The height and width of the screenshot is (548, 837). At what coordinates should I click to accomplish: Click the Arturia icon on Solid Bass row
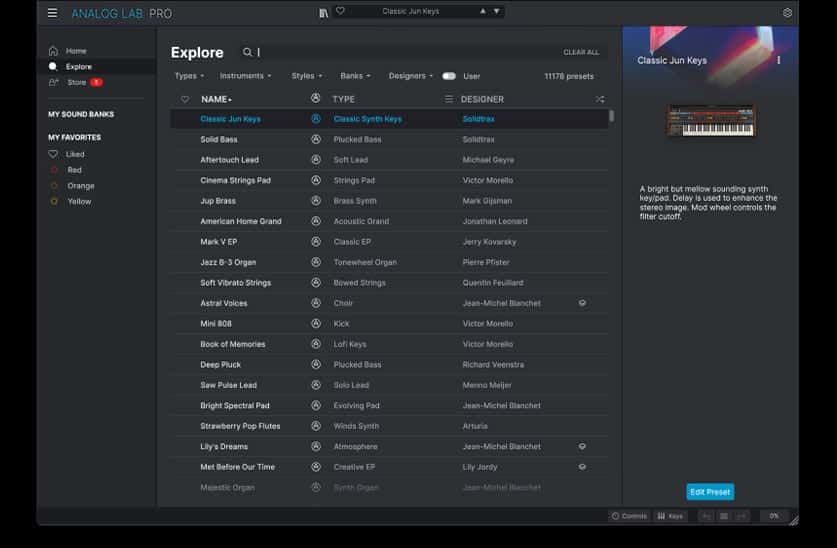(315, 140)
